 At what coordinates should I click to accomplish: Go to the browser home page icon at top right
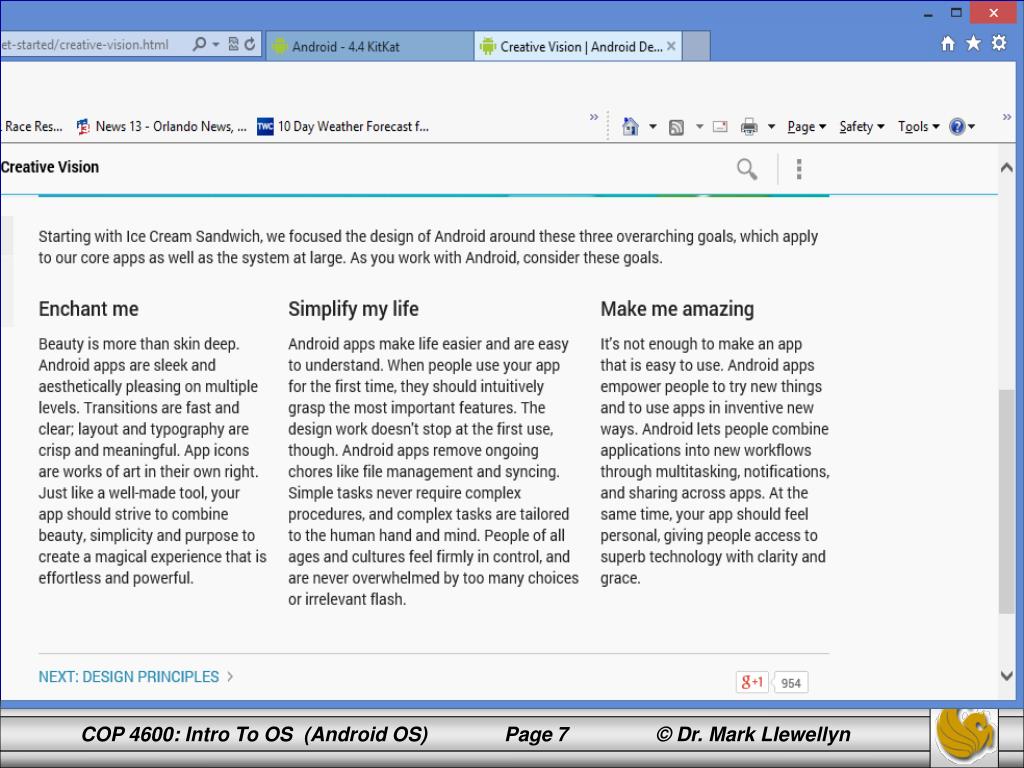pos(948,44)
